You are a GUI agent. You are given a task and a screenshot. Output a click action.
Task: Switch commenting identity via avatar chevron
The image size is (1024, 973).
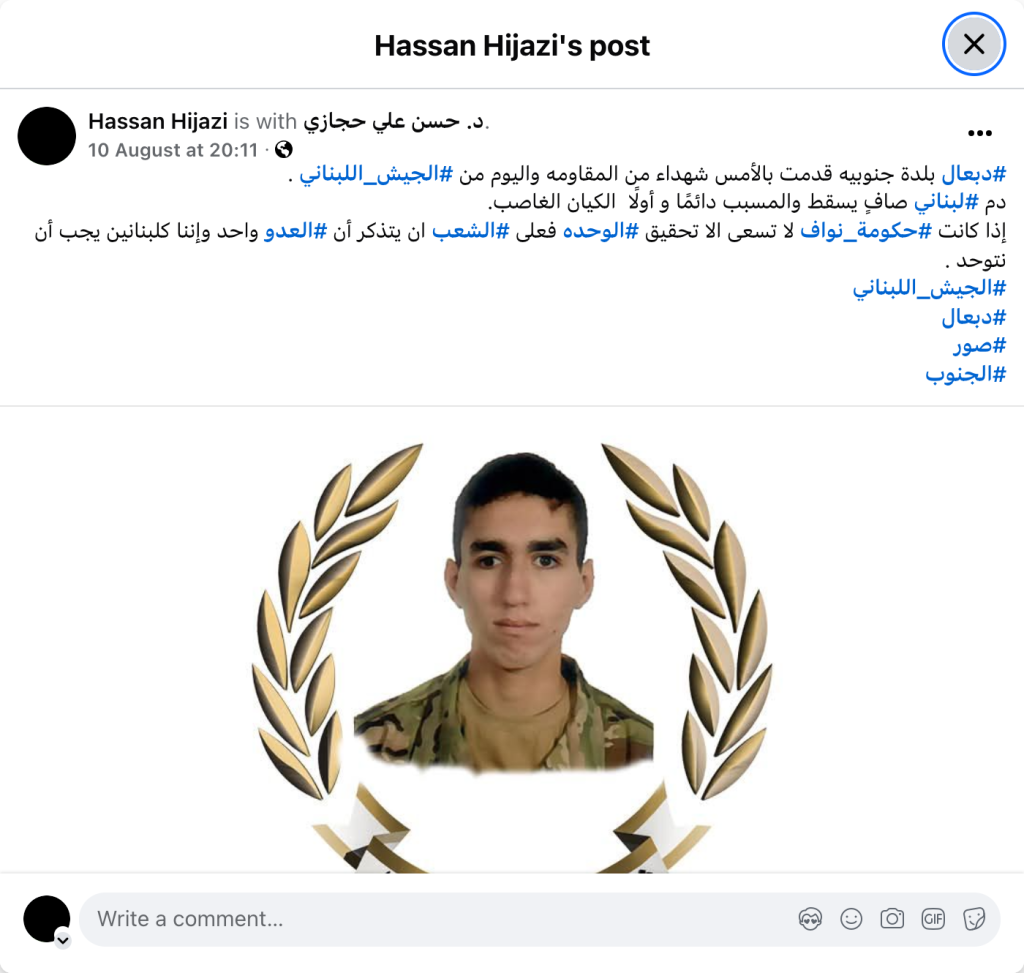tap(63, 940)
